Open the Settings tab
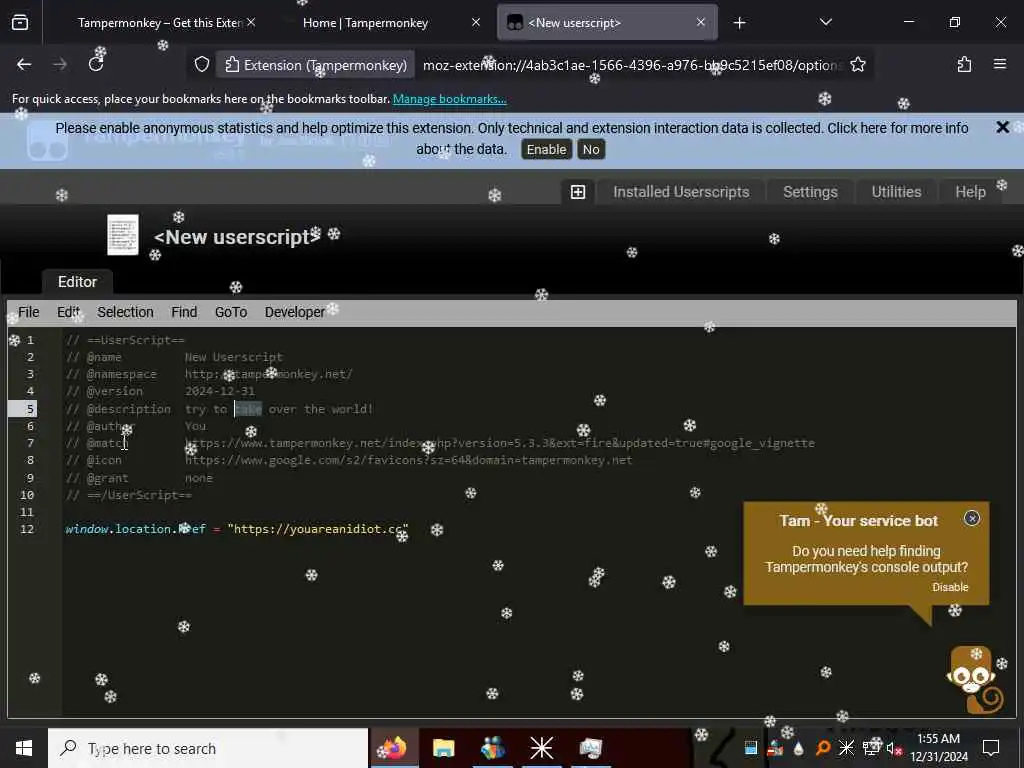The width and height of the screenshot is (1024, 768). point(810,192)
